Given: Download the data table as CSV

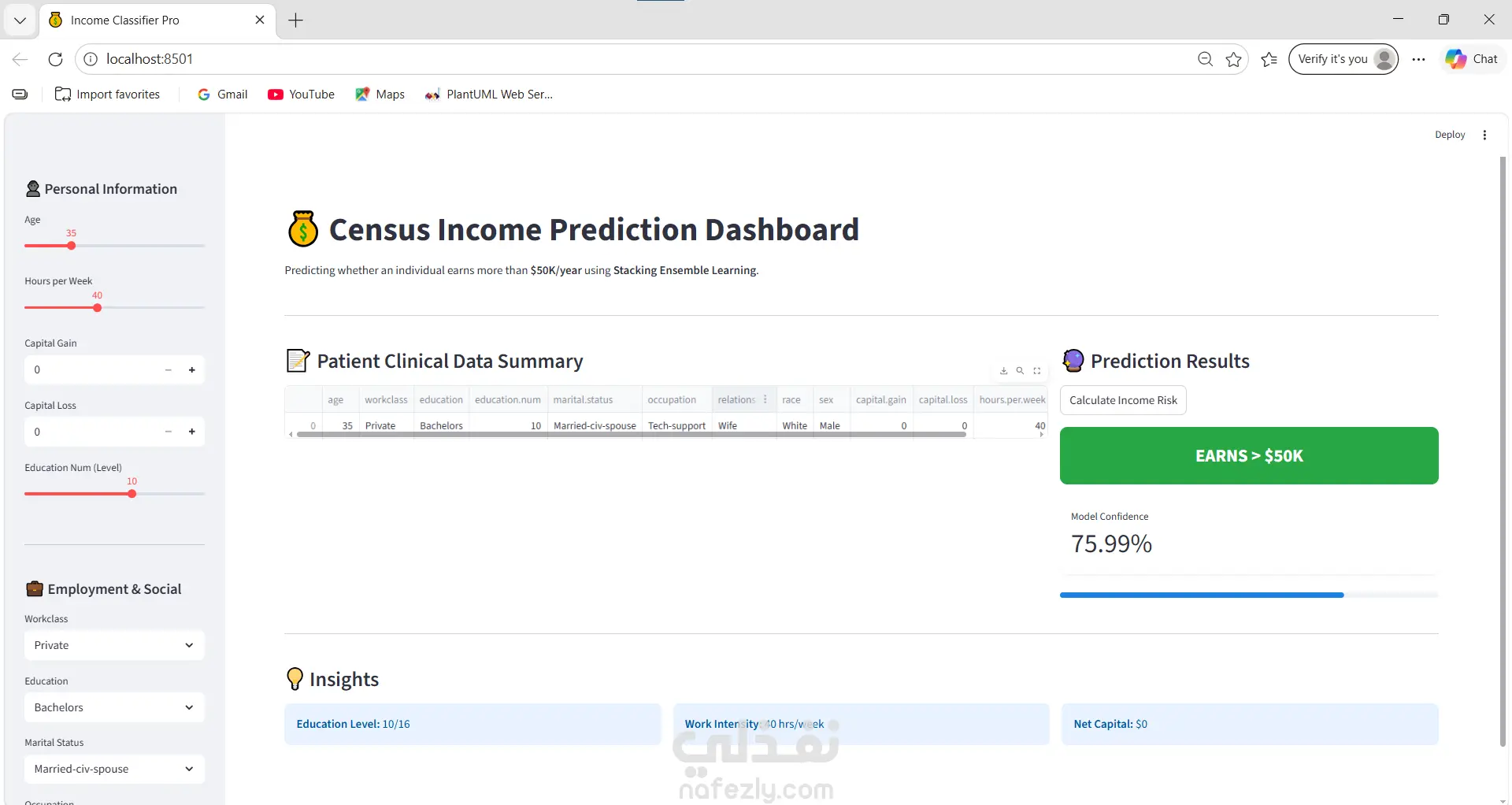Looking at the screenshot, I should click(x=1003, y=371).
